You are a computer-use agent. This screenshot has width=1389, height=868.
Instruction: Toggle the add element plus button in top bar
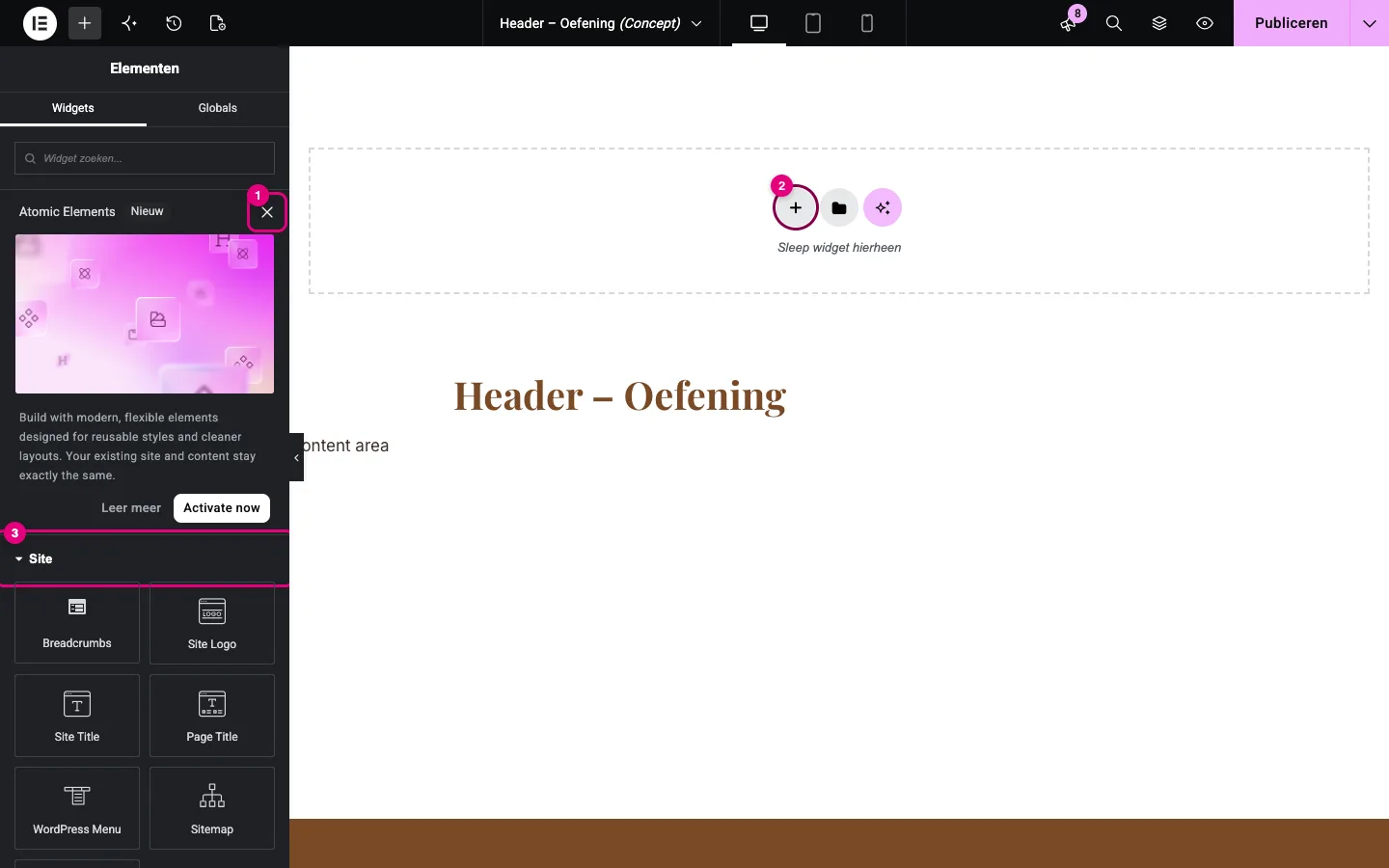(85, 23)
